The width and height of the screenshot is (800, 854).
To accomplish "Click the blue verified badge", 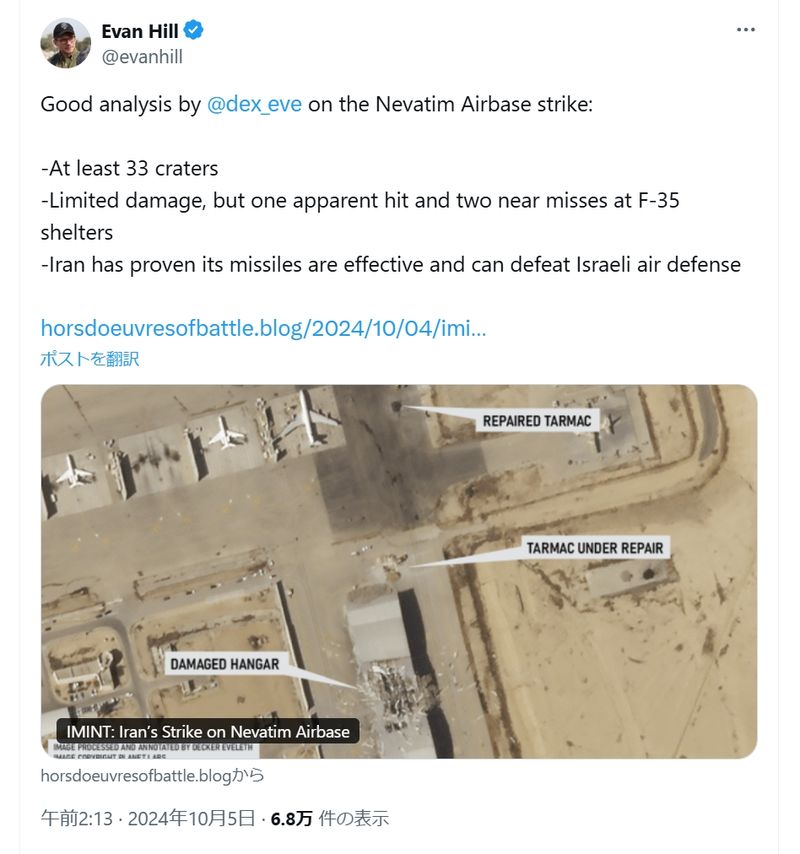I will point(194,31).
